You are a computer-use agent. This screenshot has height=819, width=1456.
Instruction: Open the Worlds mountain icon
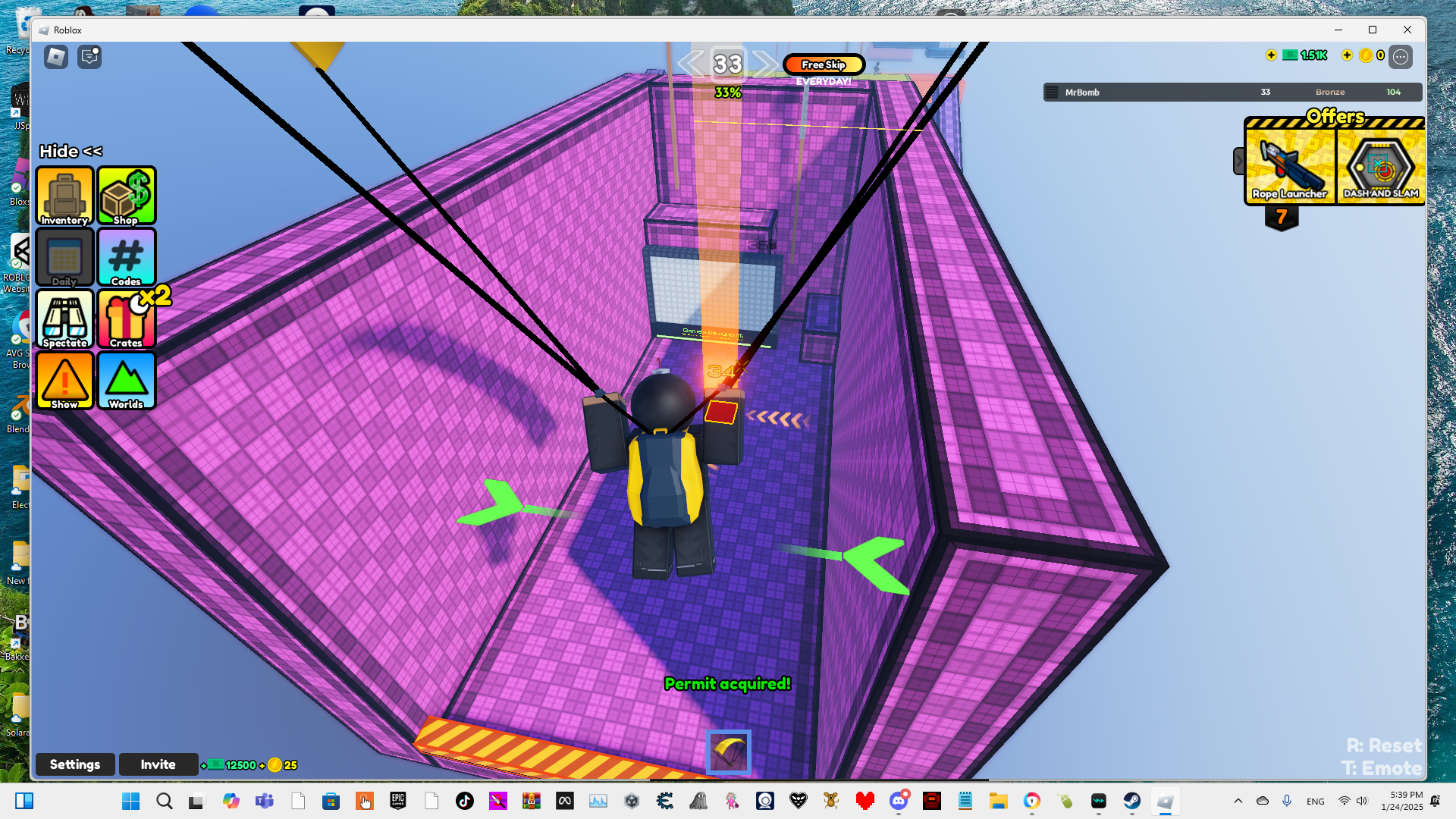(127, 381)
